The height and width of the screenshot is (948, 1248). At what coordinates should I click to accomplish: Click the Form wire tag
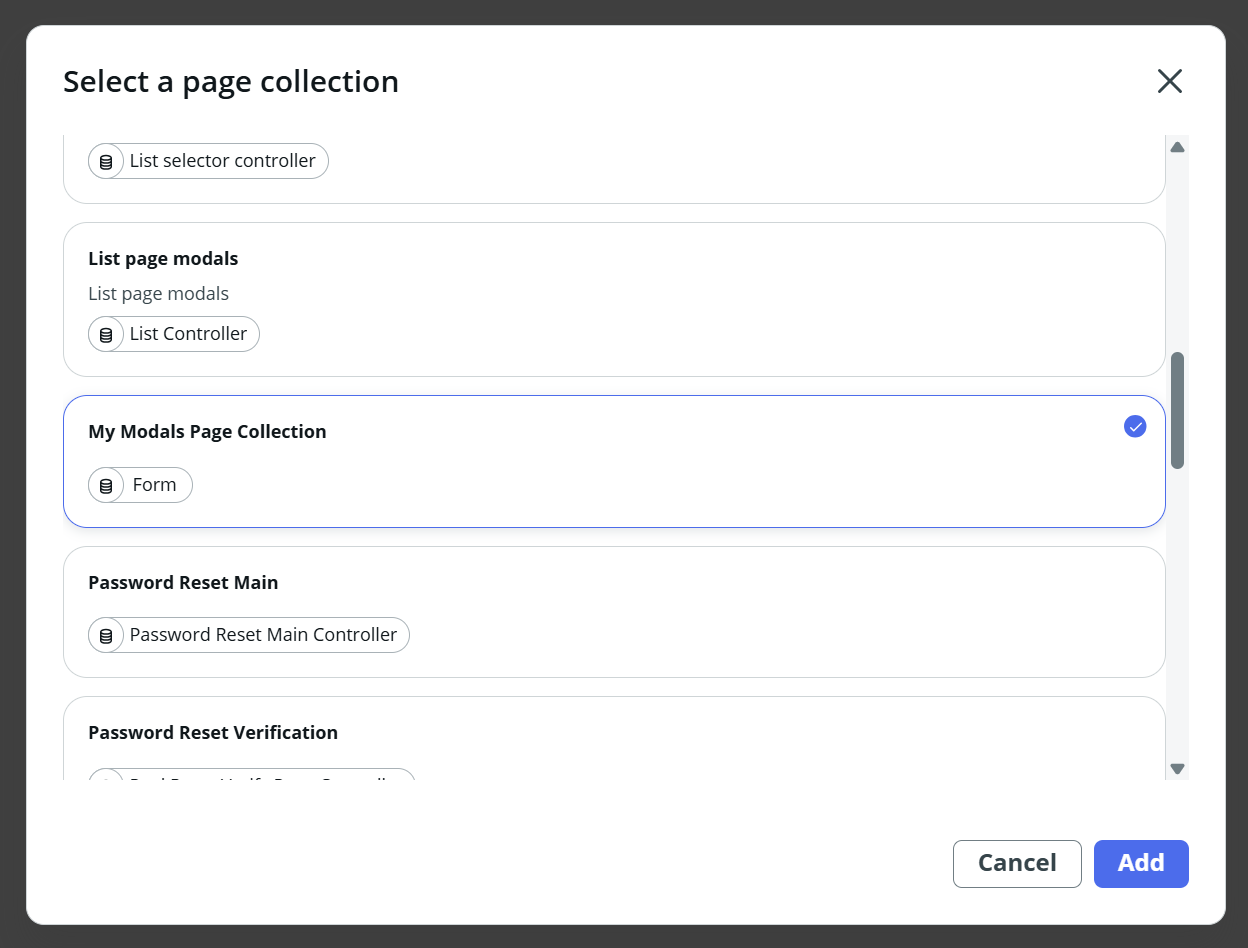pos(154,485)
